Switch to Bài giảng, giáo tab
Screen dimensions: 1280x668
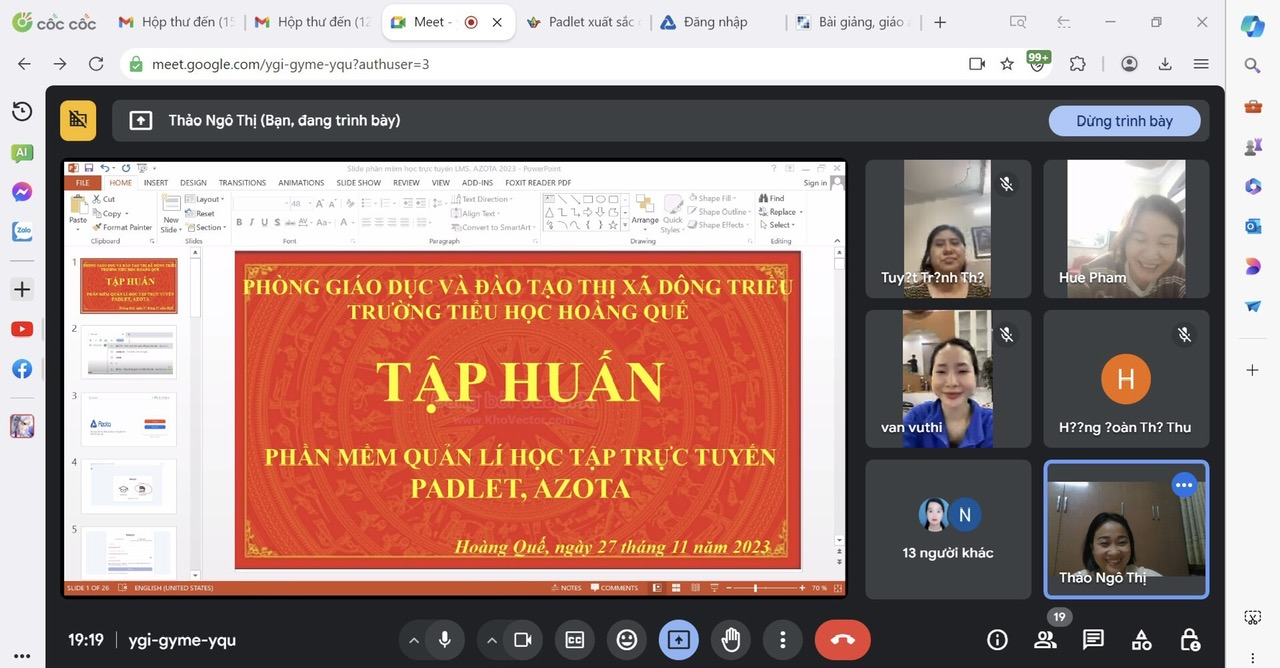click(x=852, y=22)
